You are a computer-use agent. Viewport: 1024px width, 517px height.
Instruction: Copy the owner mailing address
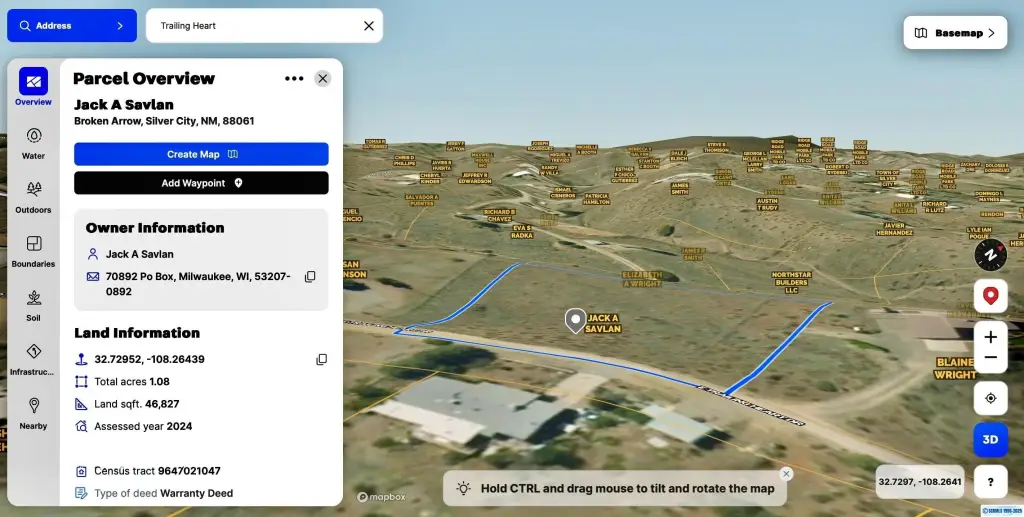[x=310, y=277]
